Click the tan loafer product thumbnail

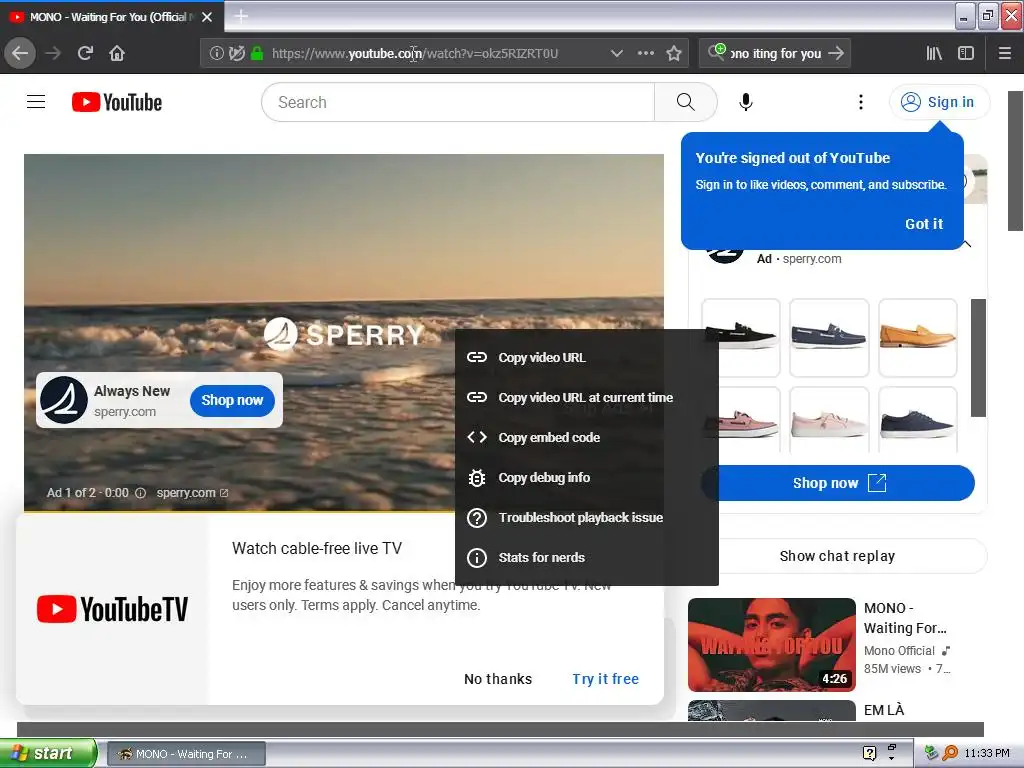[918, 338]
